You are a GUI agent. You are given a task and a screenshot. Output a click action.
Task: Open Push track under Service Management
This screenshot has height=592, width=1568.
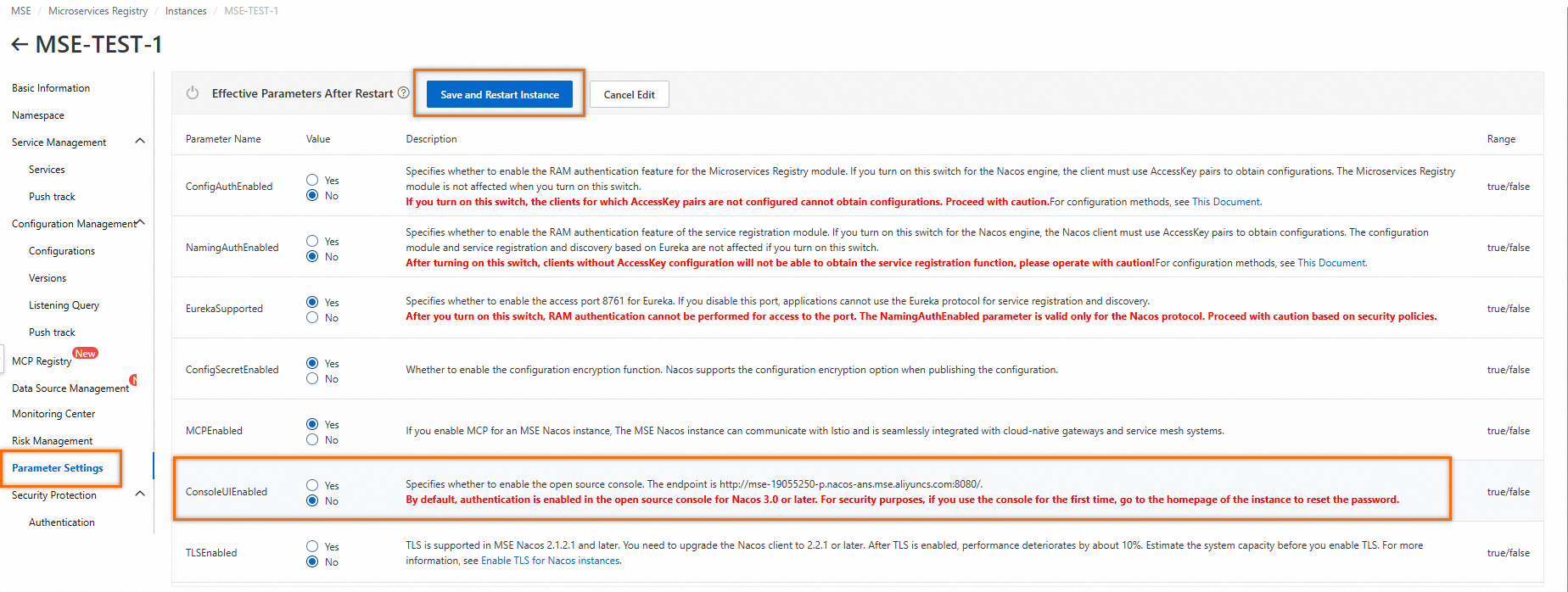[52, 197]
